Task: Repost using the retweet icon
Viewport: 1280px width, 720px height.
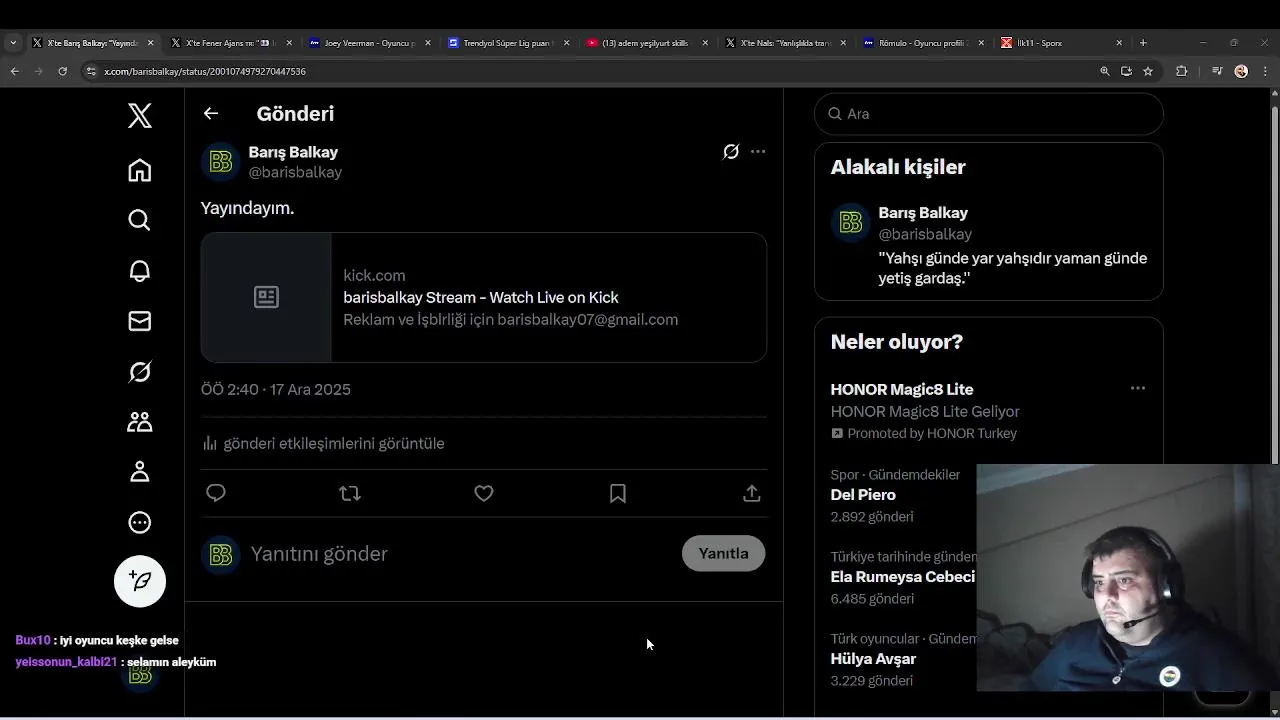Action: point(350,493)
